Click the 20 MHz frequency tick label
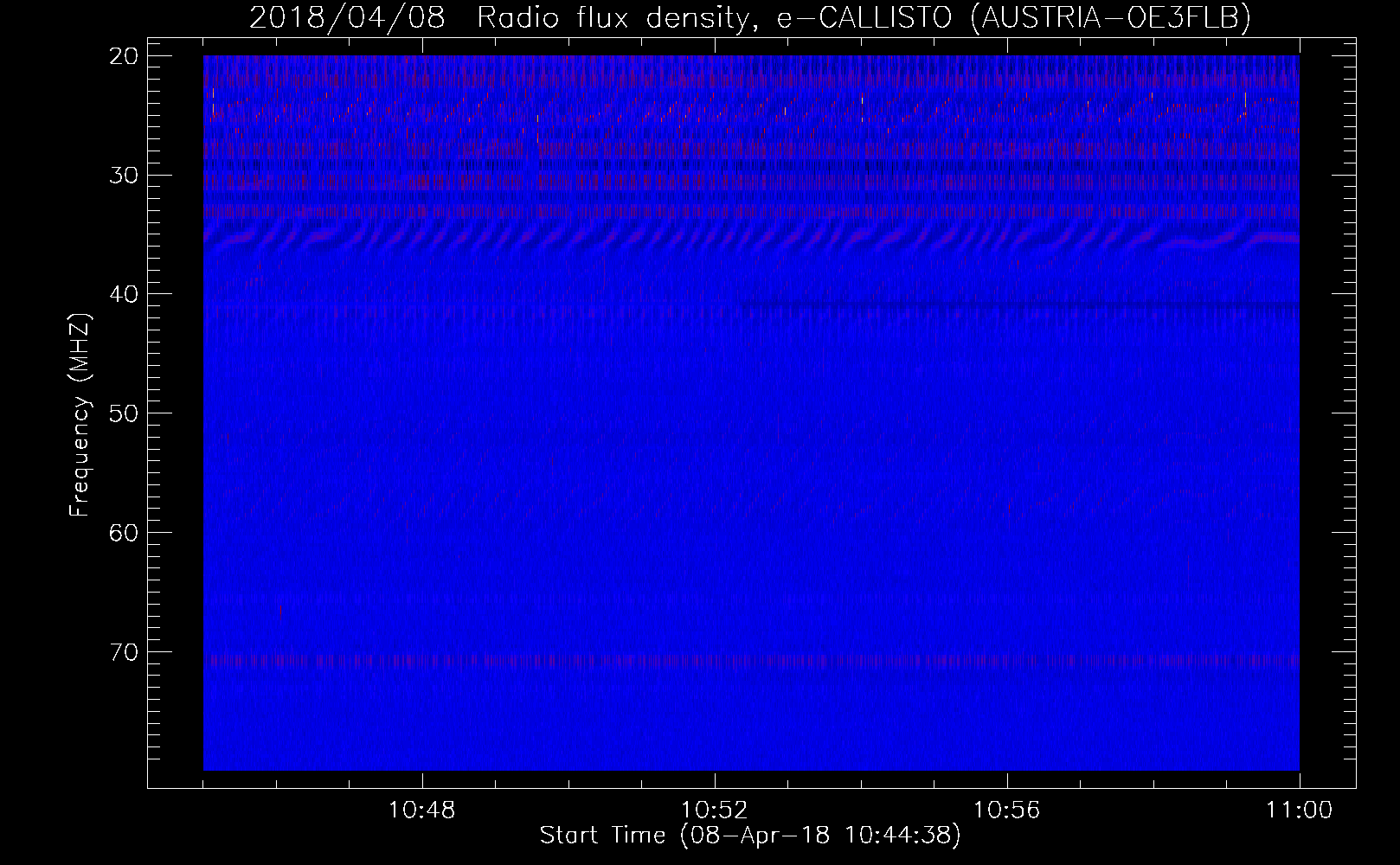 (124, 56)
